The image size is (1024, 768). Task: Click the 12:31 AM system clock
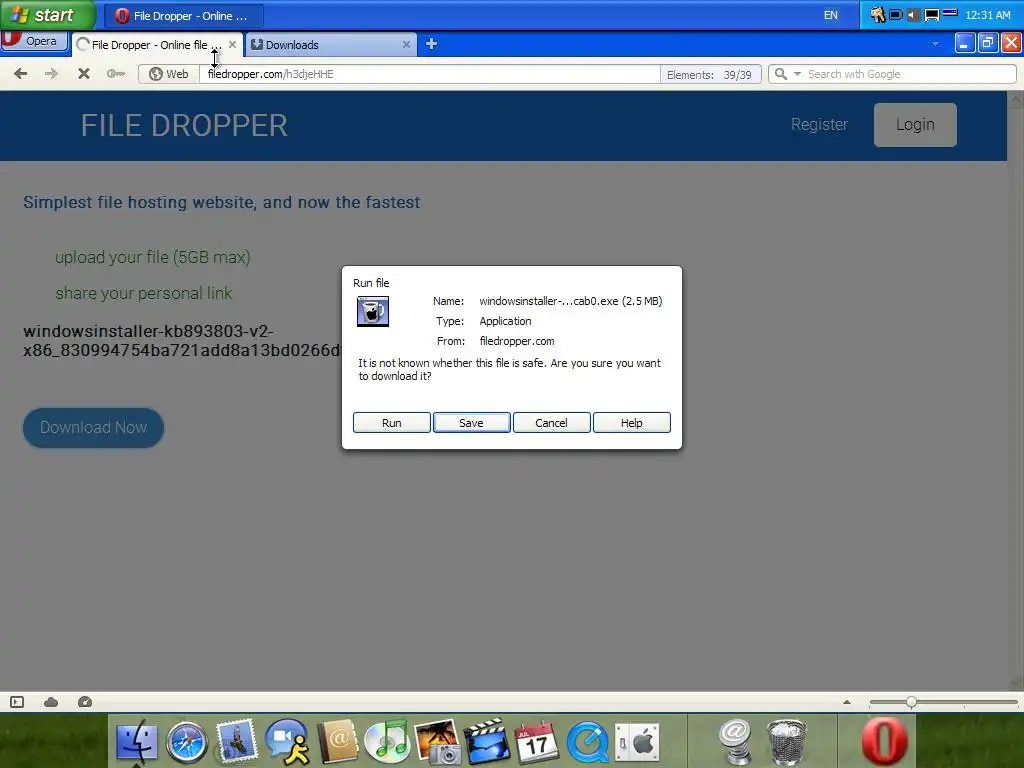[987, 15]
